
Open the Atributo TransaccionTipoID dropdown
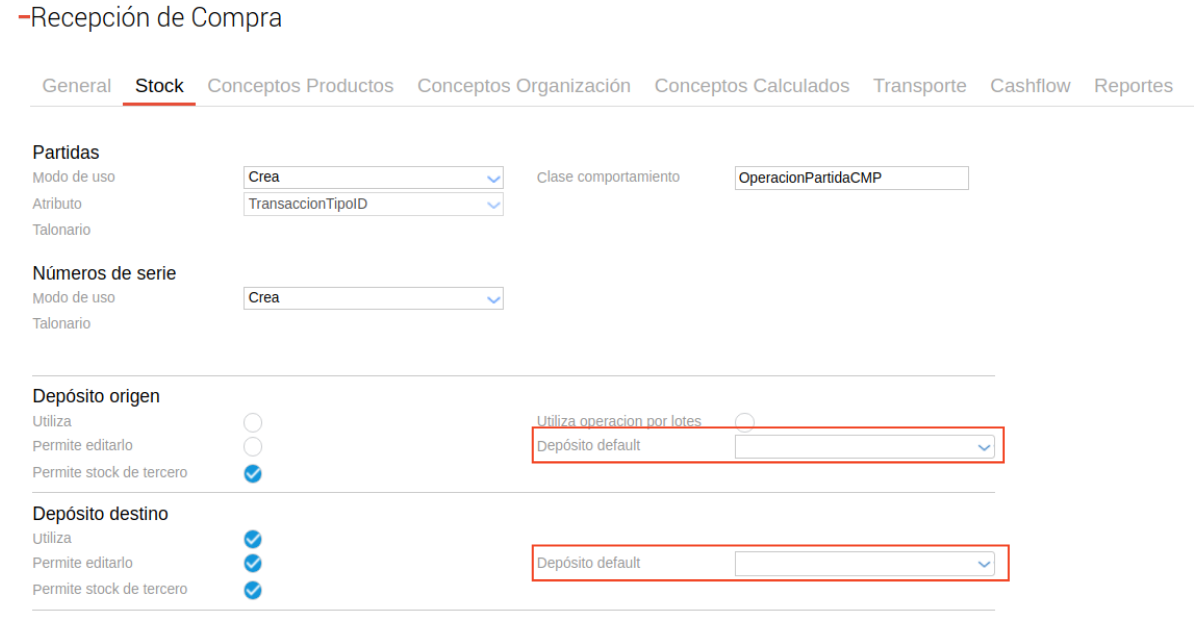[x=373, y=204]
